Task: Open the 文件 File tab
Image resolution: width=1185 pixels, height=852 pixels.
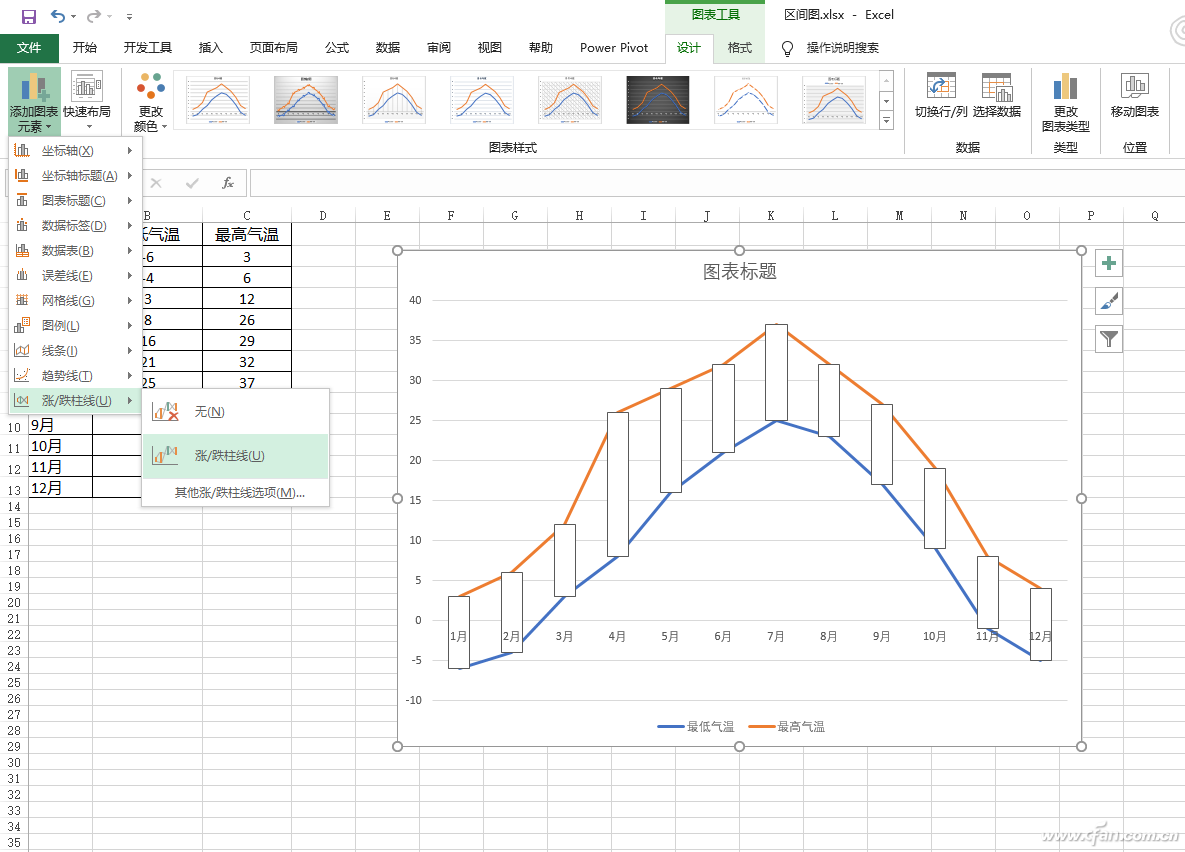Action: tap(29, 48)
